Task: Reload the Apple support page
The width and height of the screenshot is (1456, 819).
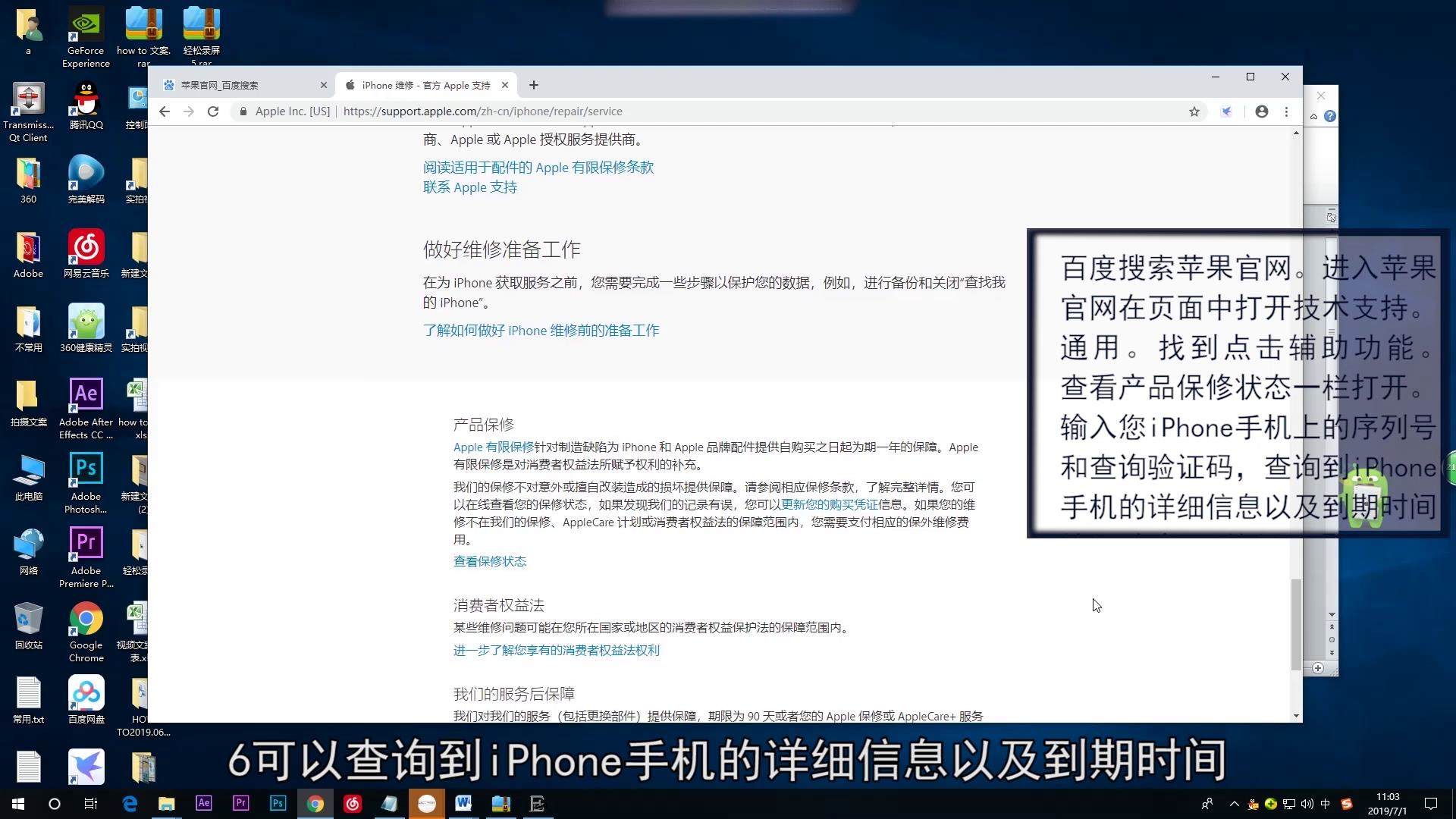Action: [x=213, y=111]
